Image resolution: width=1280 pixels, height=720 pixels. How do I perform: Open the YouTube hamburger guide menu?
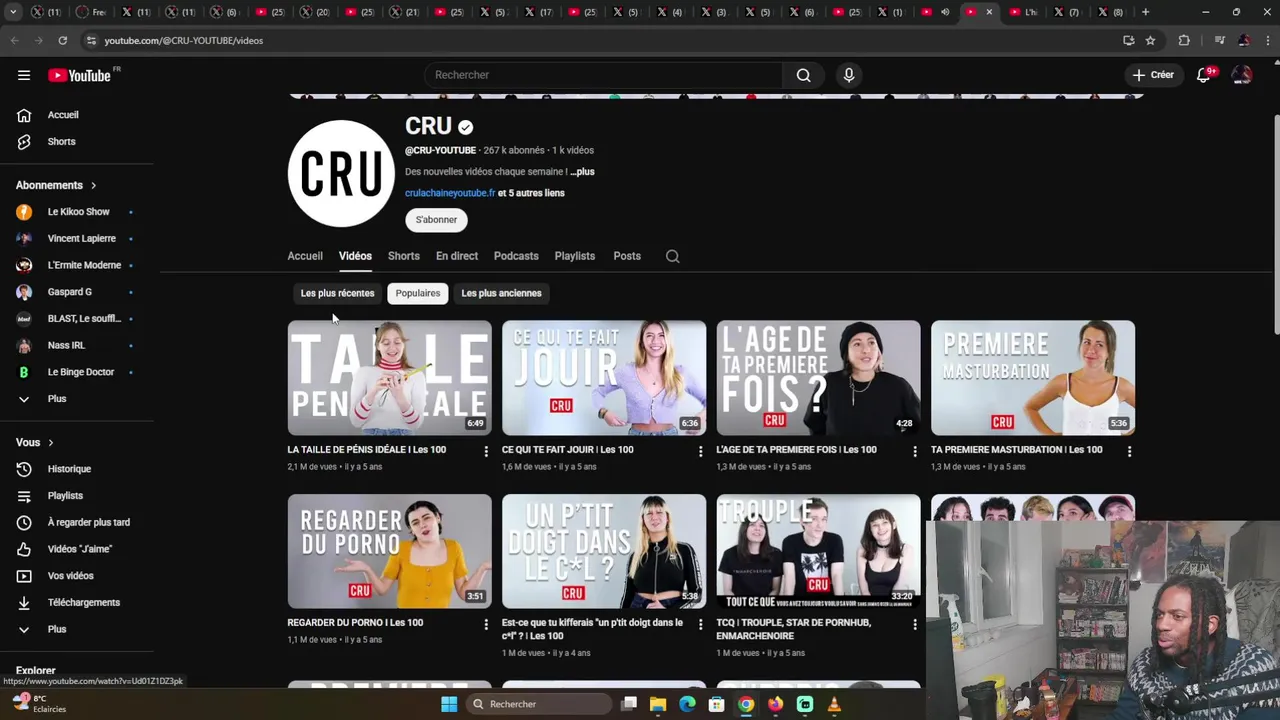coord(24,75)
